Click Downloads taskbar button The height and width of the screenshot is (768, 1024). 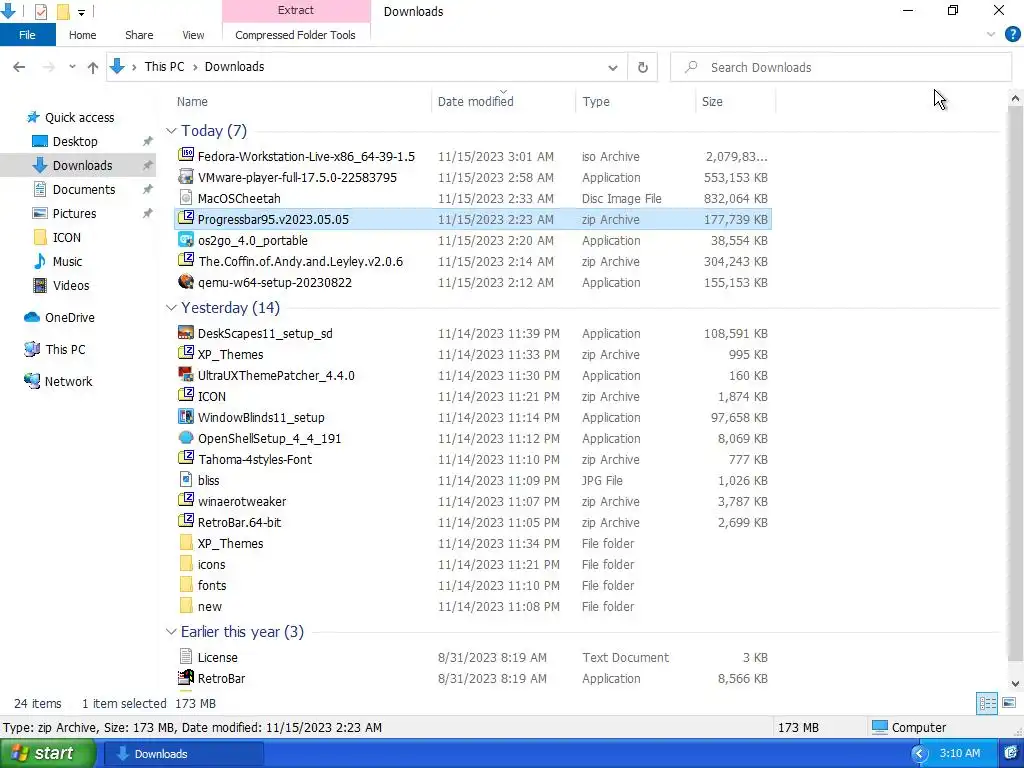pyautogui.click(x=184, y=754)
